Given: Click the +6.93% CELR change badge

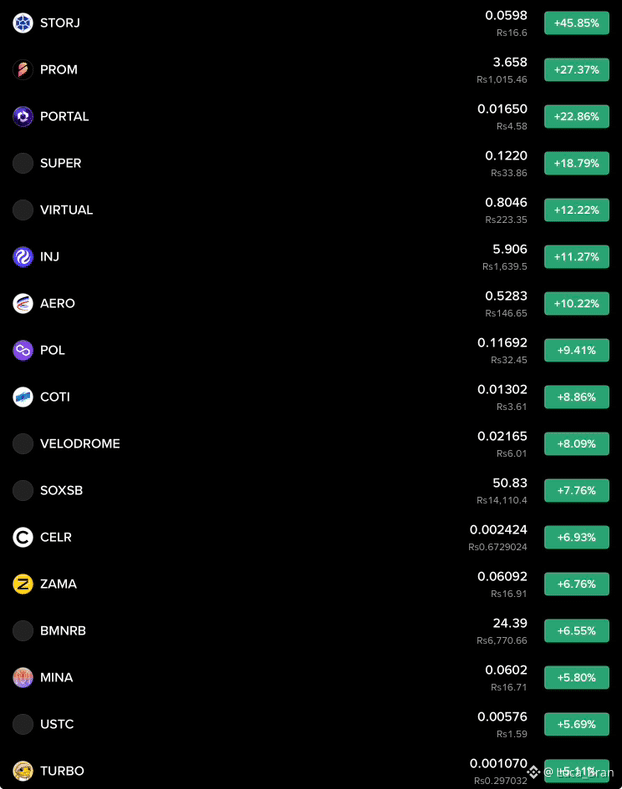Looking at the screenshot, I should (577, 537).
